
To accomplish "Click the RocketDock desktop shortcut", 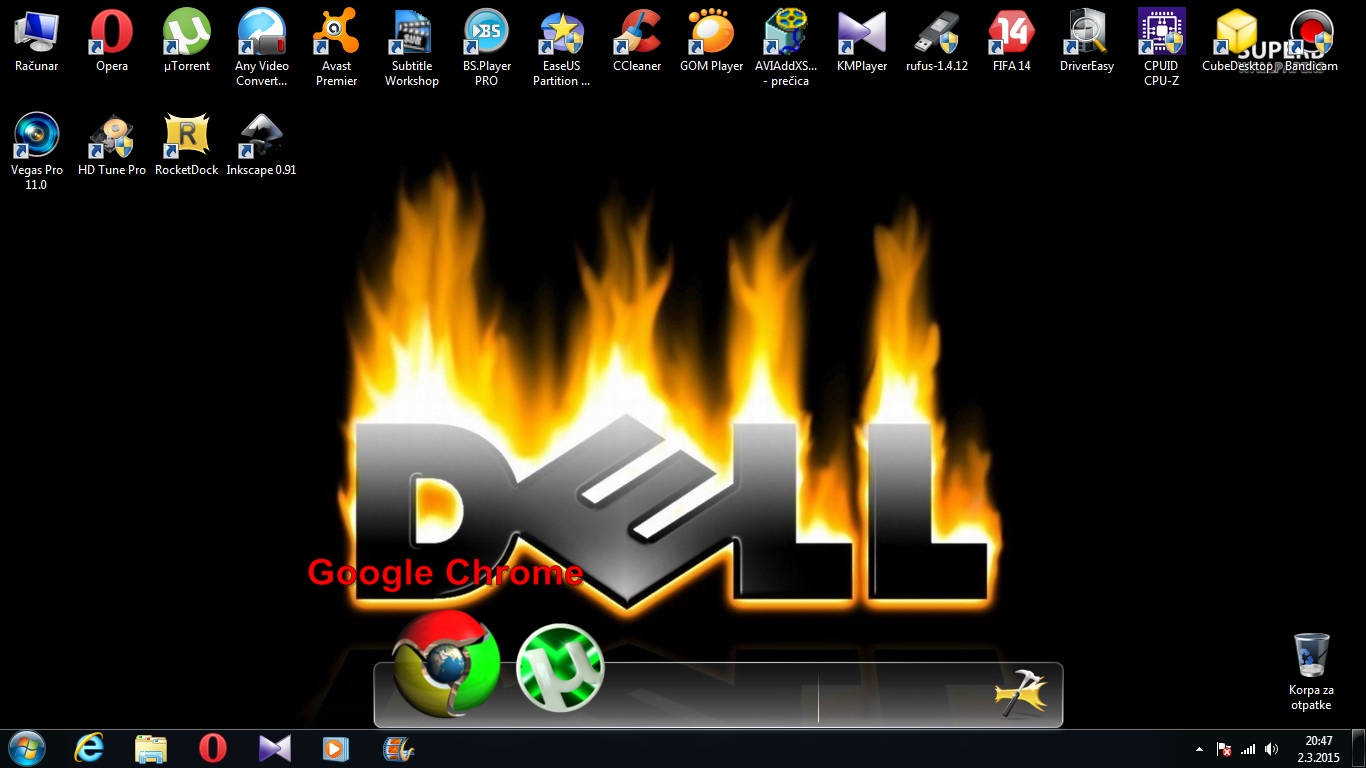I will click(187, 145).
